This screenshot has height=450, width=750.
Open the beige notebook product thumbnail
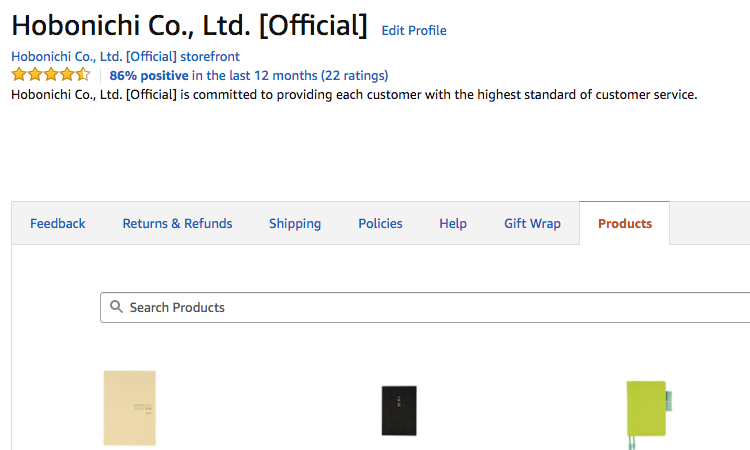click(x=130, y=408)
